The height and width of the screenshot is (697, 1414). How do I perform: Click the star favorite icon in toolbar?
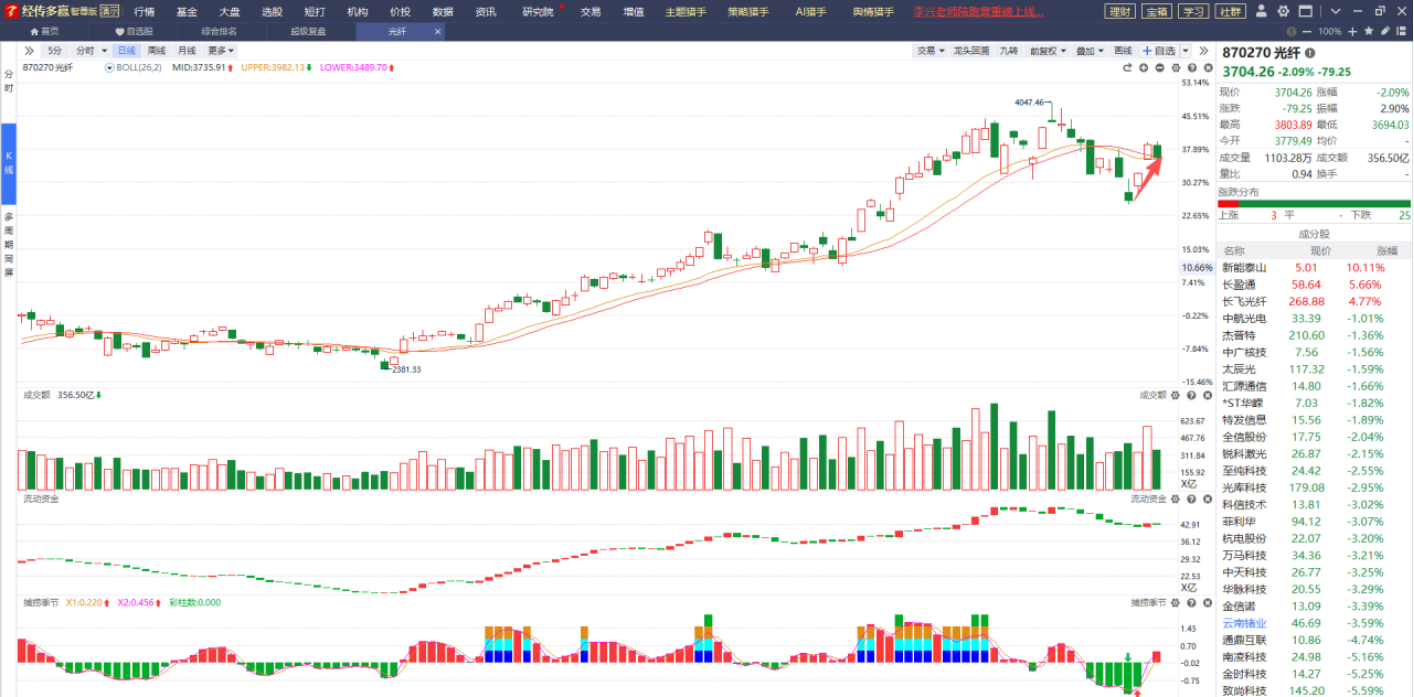pos(1368,32)
